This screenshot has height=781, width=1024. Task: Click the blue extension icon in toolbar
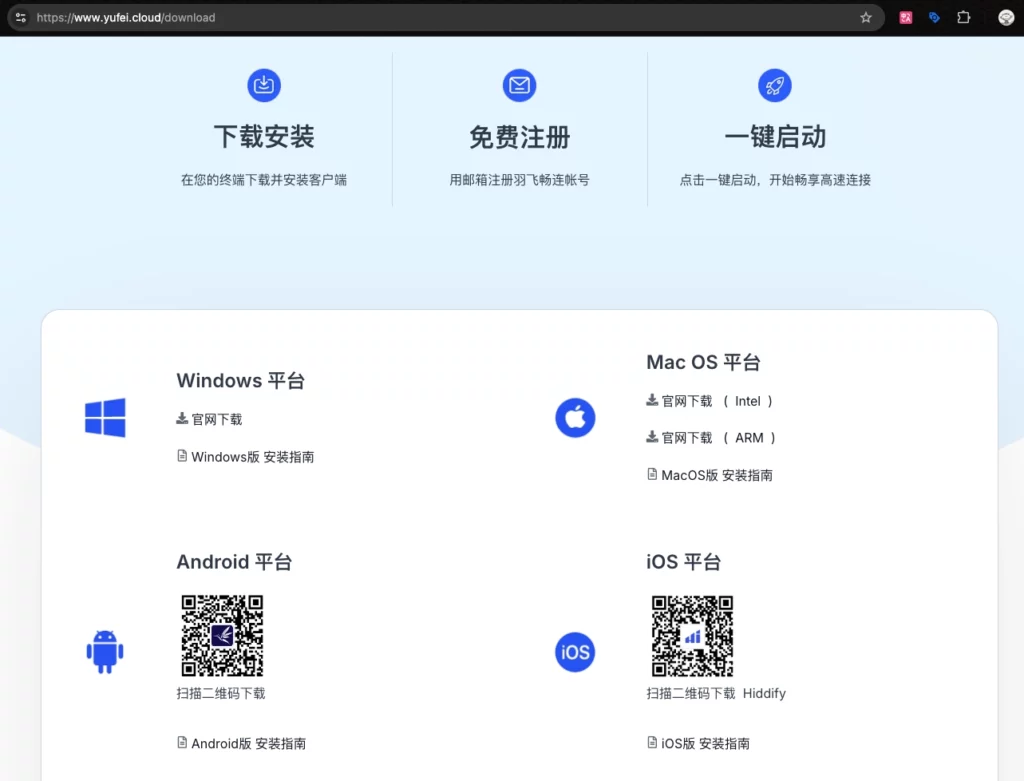coord(934,17)
